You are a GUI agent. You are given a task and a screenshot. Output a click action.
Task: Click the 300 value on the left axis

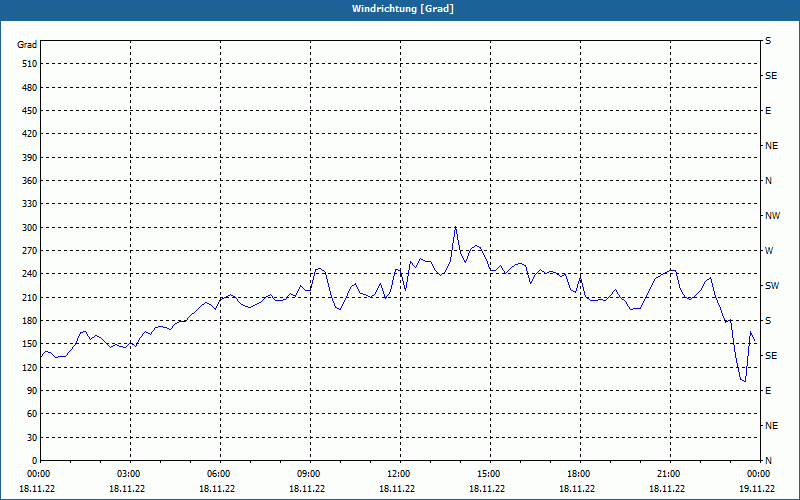[x=29, y=228]
